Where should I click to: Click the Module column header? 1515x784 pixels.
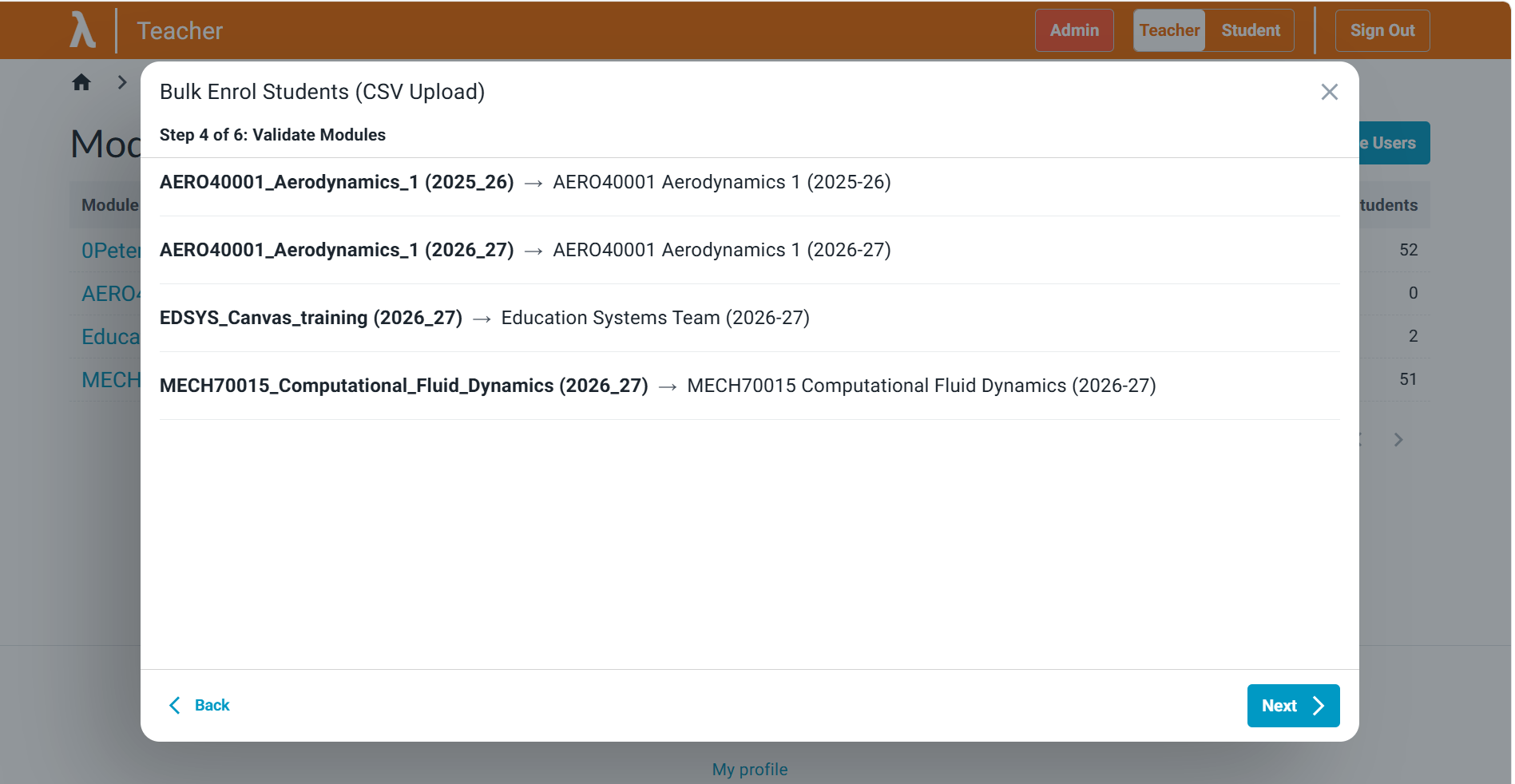click(x=110, y=205)
